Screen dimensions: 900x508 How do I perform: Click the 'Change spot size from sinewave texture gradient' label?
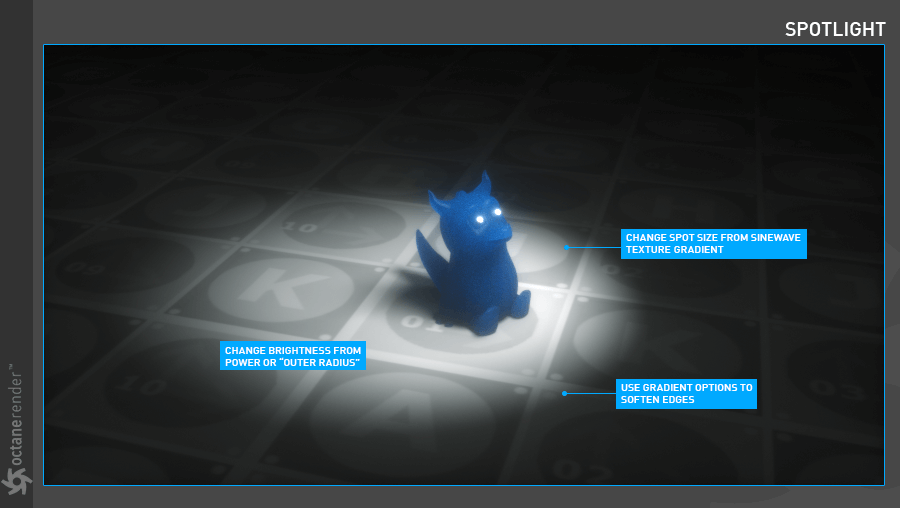click(713, 244)
